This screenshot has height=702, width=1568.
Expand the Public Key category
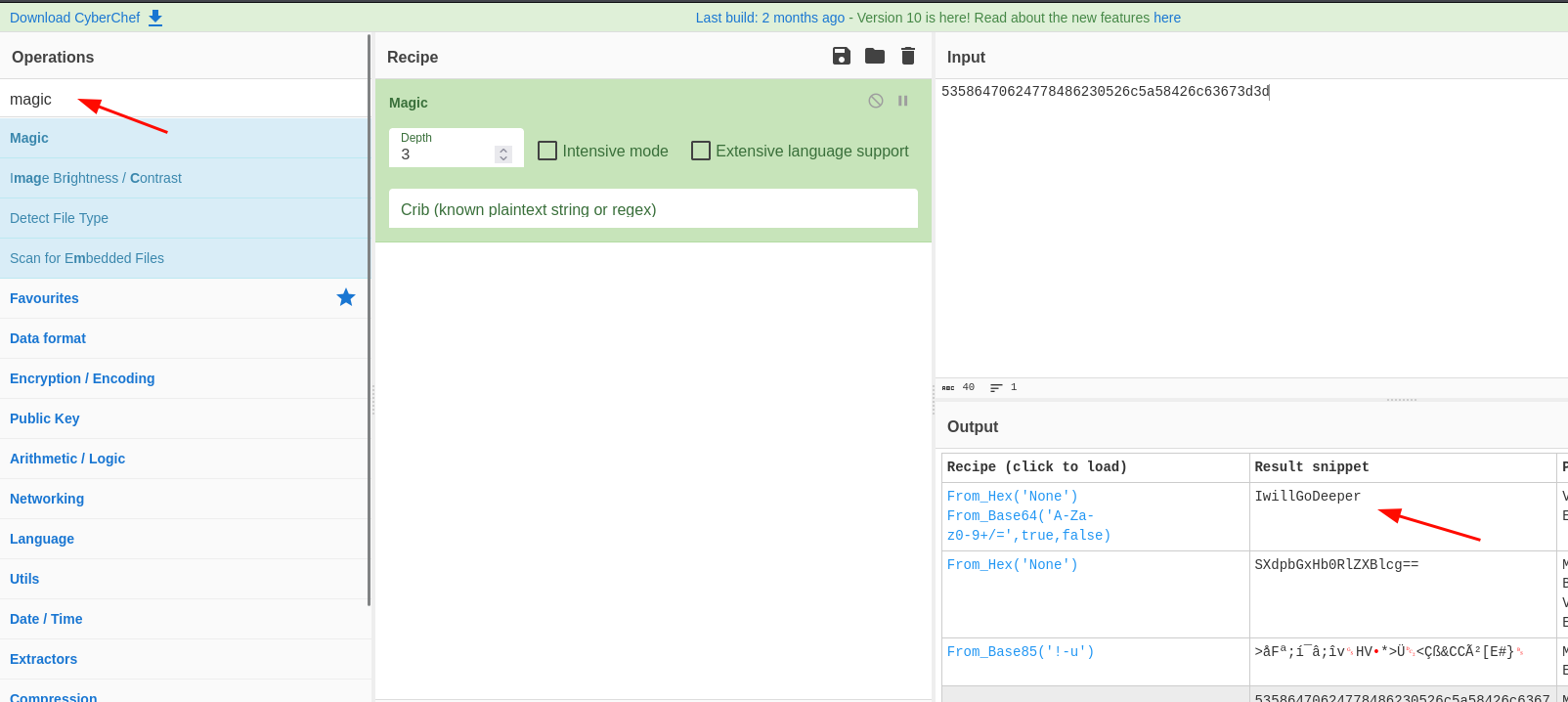tap(185, 418)
